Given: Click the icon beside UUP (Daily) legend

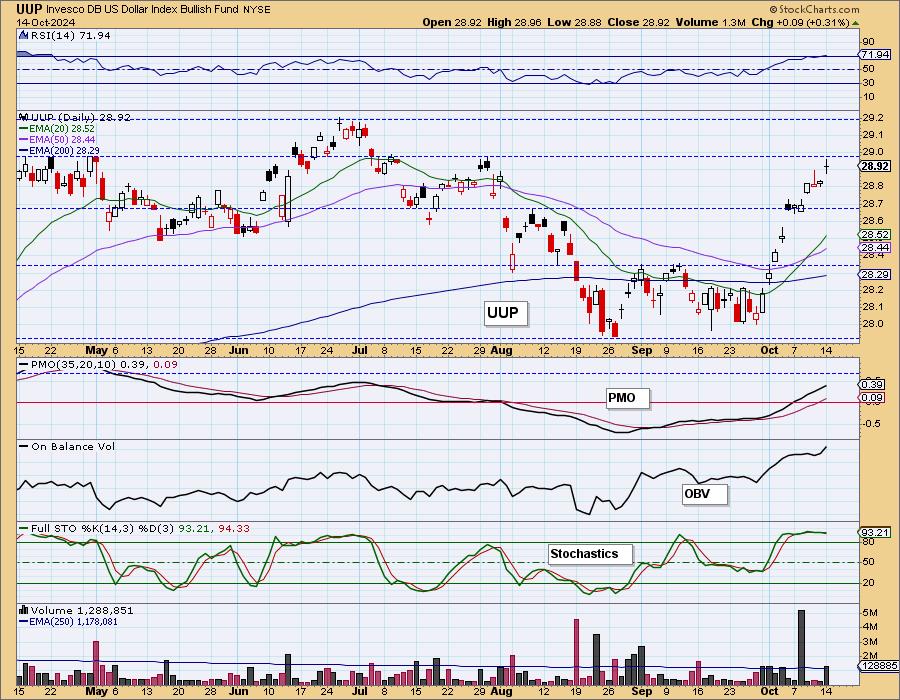Looking at the screenshot, I should click(23, 117).
